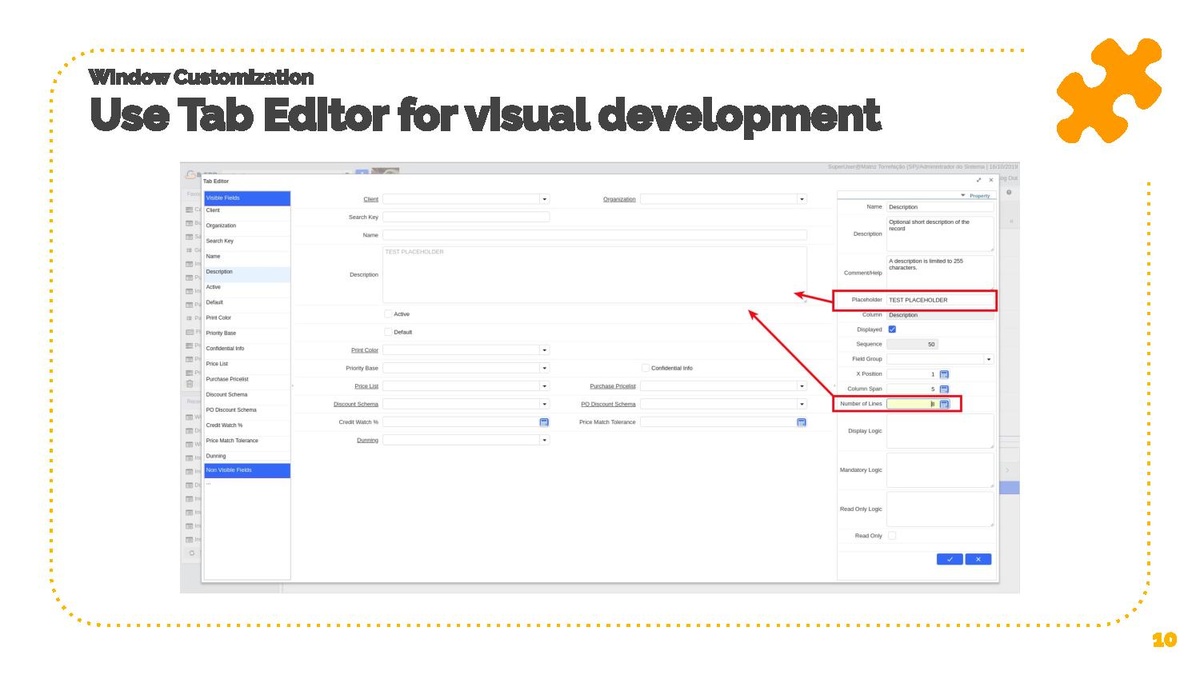Open calculator for Number of Lines
The image size is (1200, 675).
(943, 404)
